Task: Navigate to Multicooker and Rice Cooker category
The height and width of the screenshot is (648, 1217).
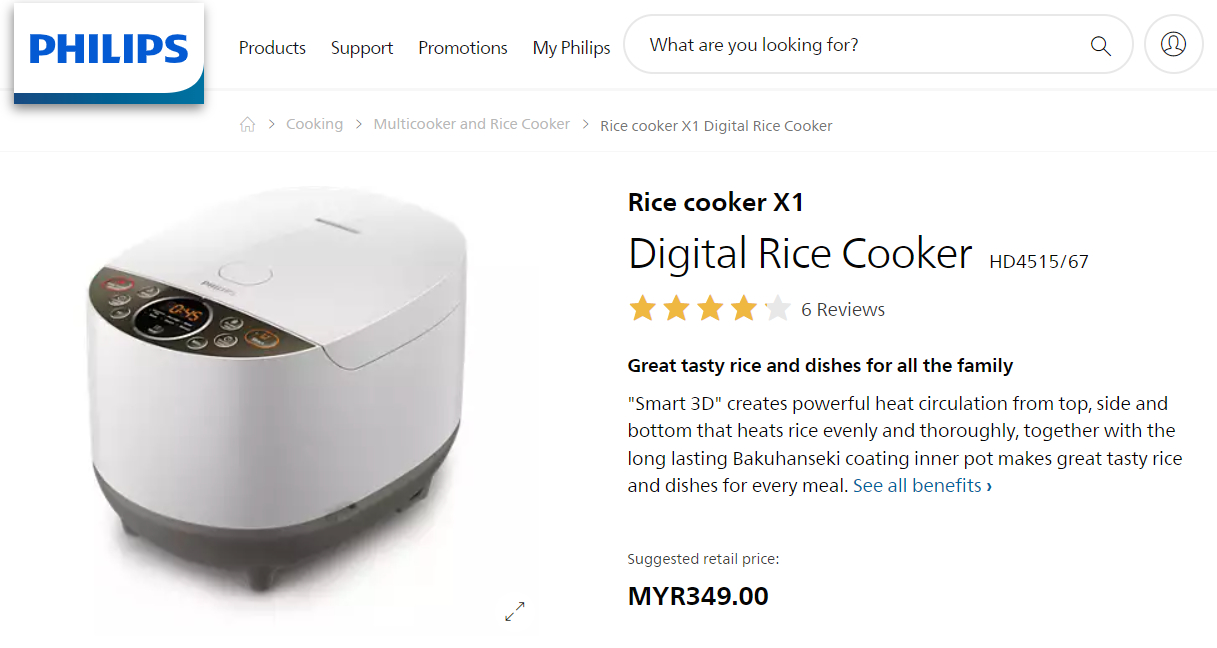Action: 471,123
